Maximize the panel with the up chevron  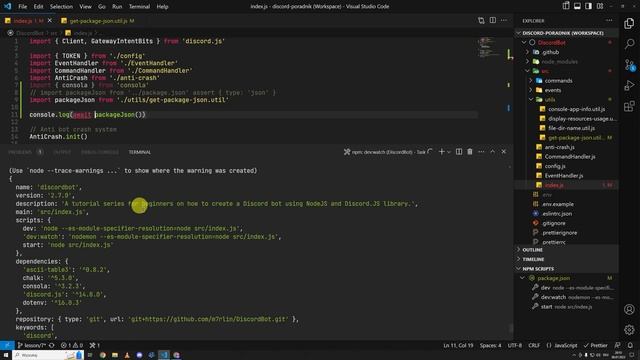click(493, 152)
